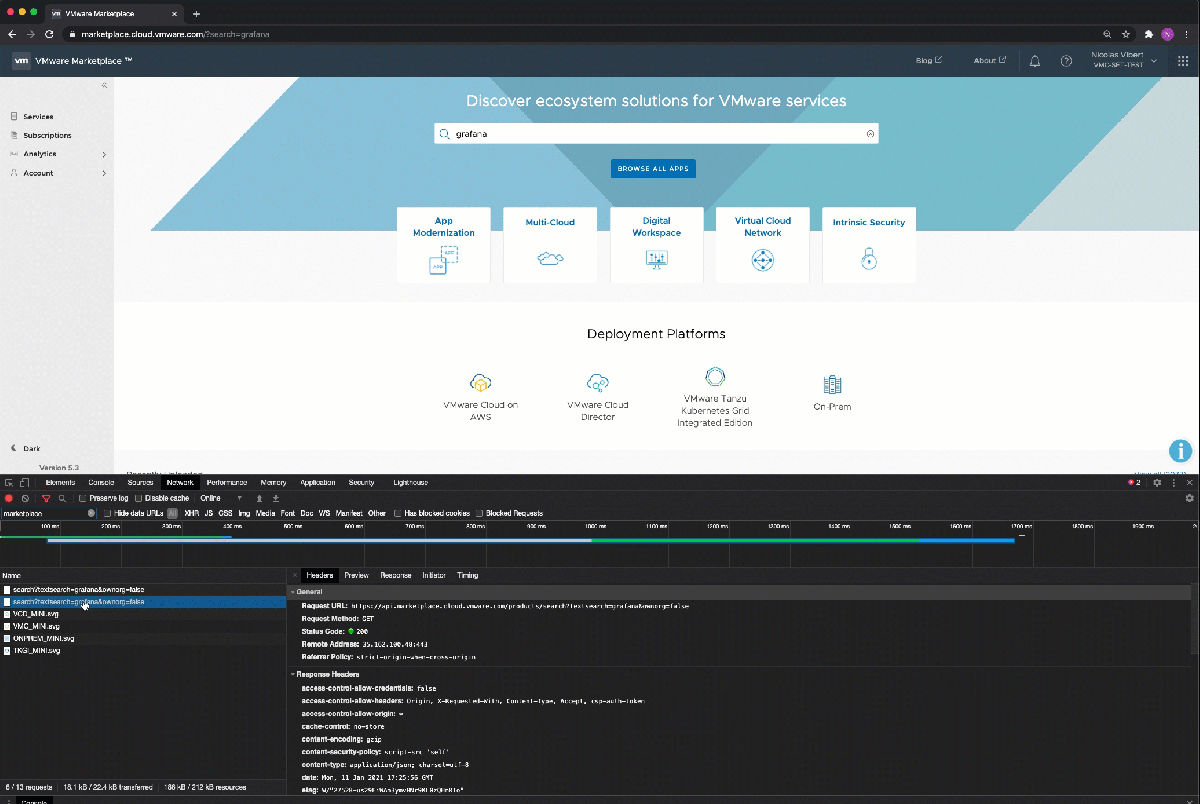
Task: Reload the page in the browser
Action: click(49, 34)
